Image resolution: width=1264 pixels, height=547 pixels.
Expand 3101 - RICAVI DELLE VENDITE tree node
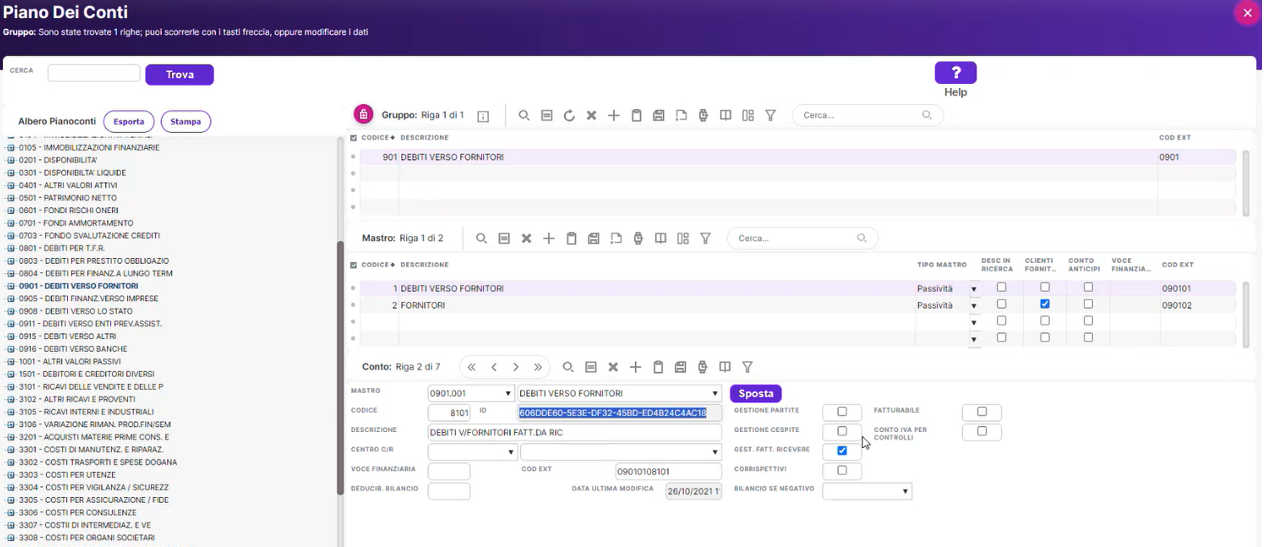(11, 387)
